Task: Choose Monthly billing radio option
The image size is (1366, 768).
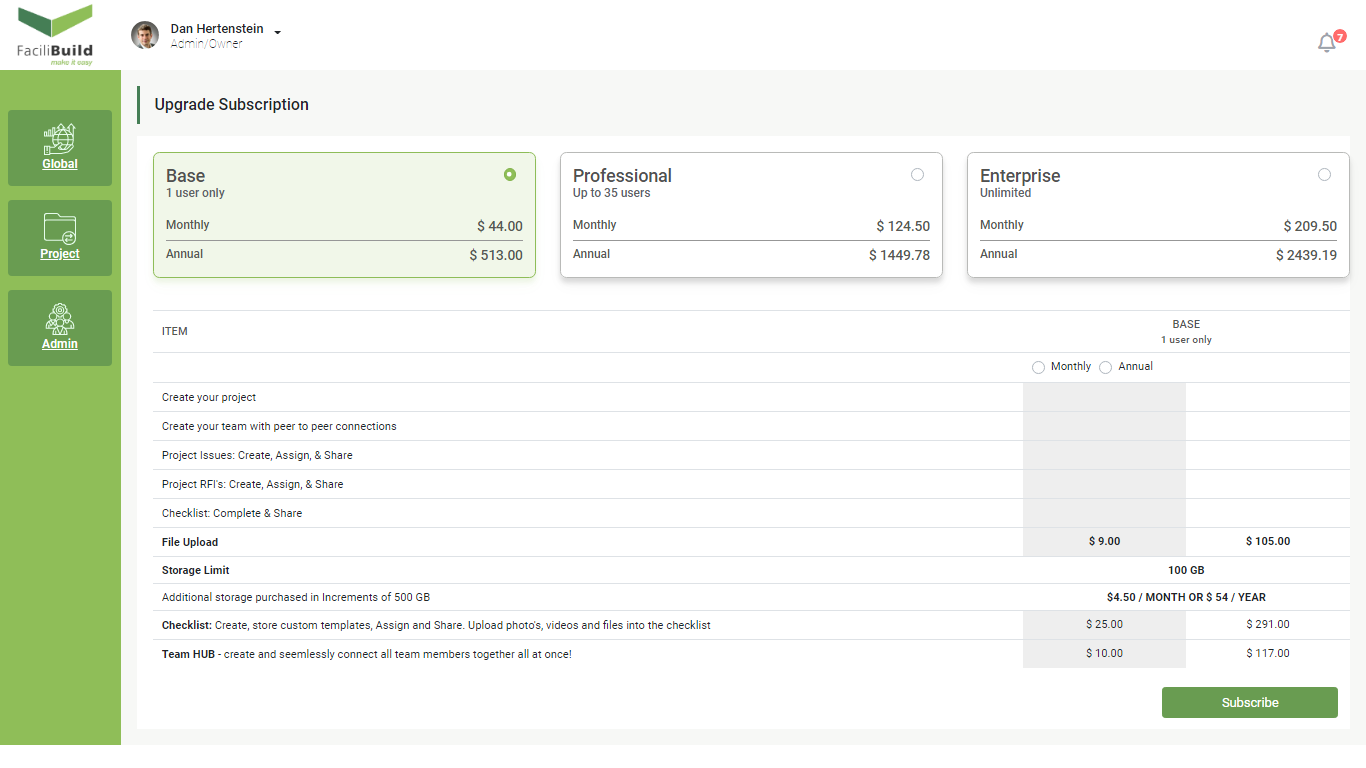Action: tap(1038, 368)
